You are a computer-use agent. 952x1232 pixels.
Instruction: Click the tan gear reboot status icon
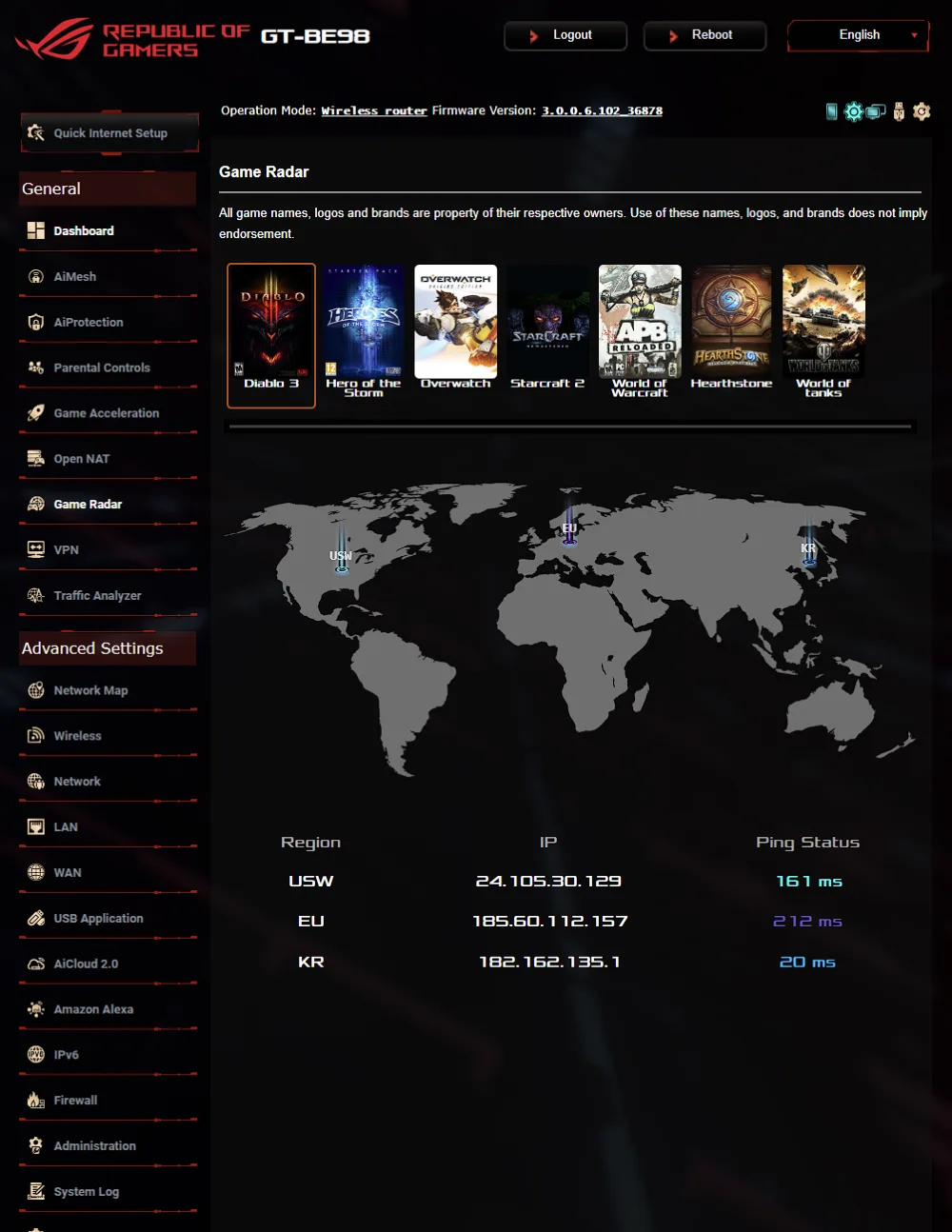pyautogui.click(x=922, y=111)
